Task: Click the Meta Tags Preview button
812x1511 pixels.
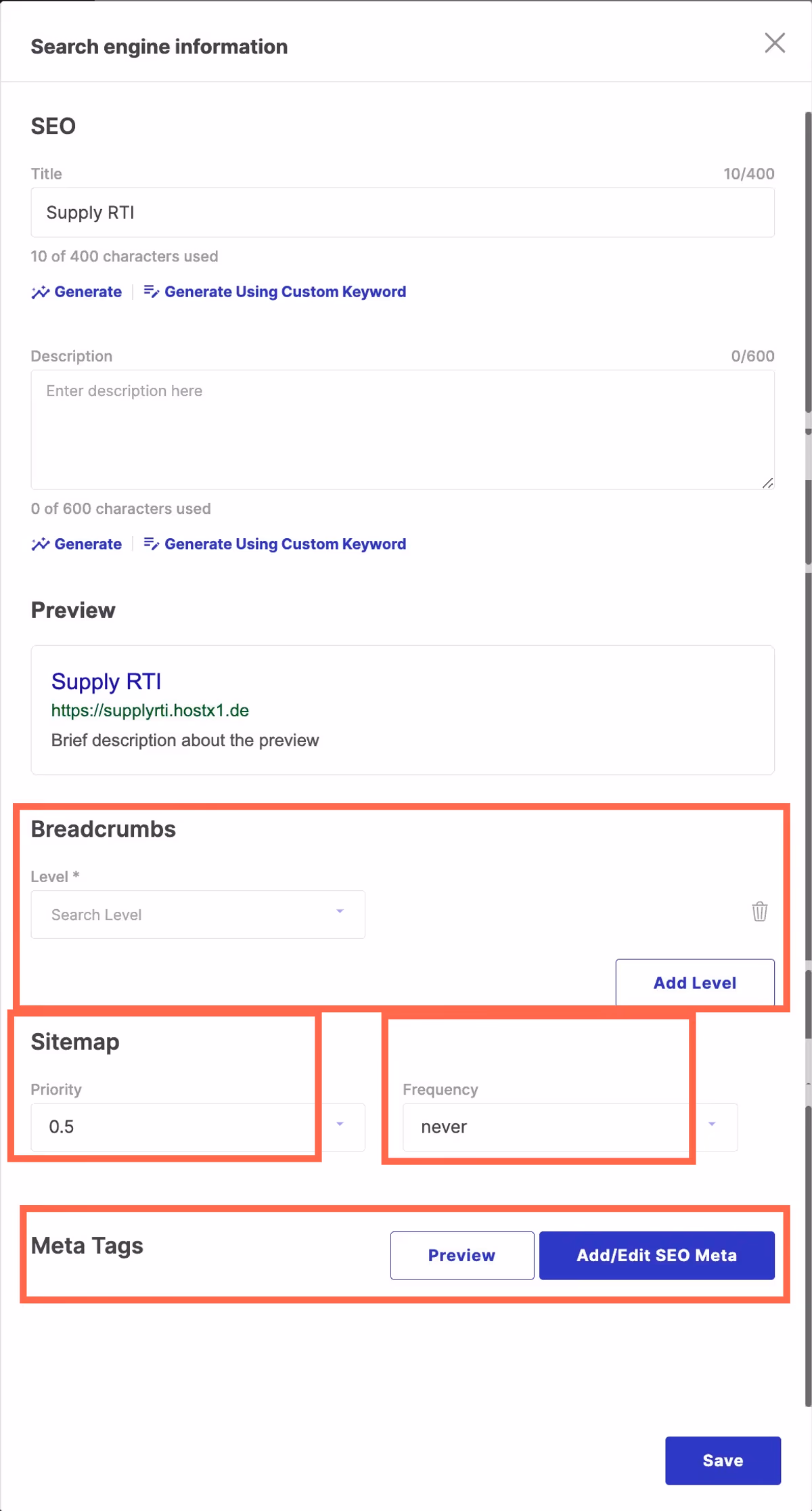Action: [x=462, y=1256]
